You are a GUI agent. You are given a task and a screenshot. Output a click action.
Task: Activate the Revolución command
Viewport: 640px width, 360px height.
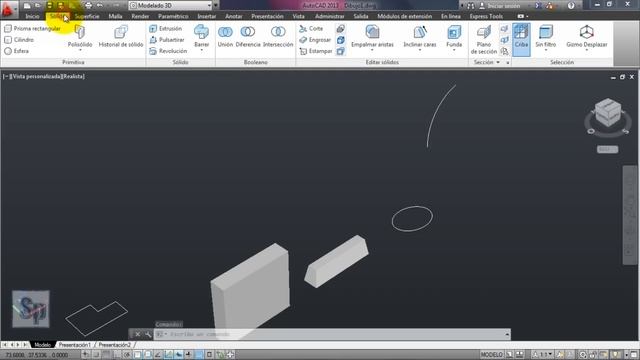[168, 51]
